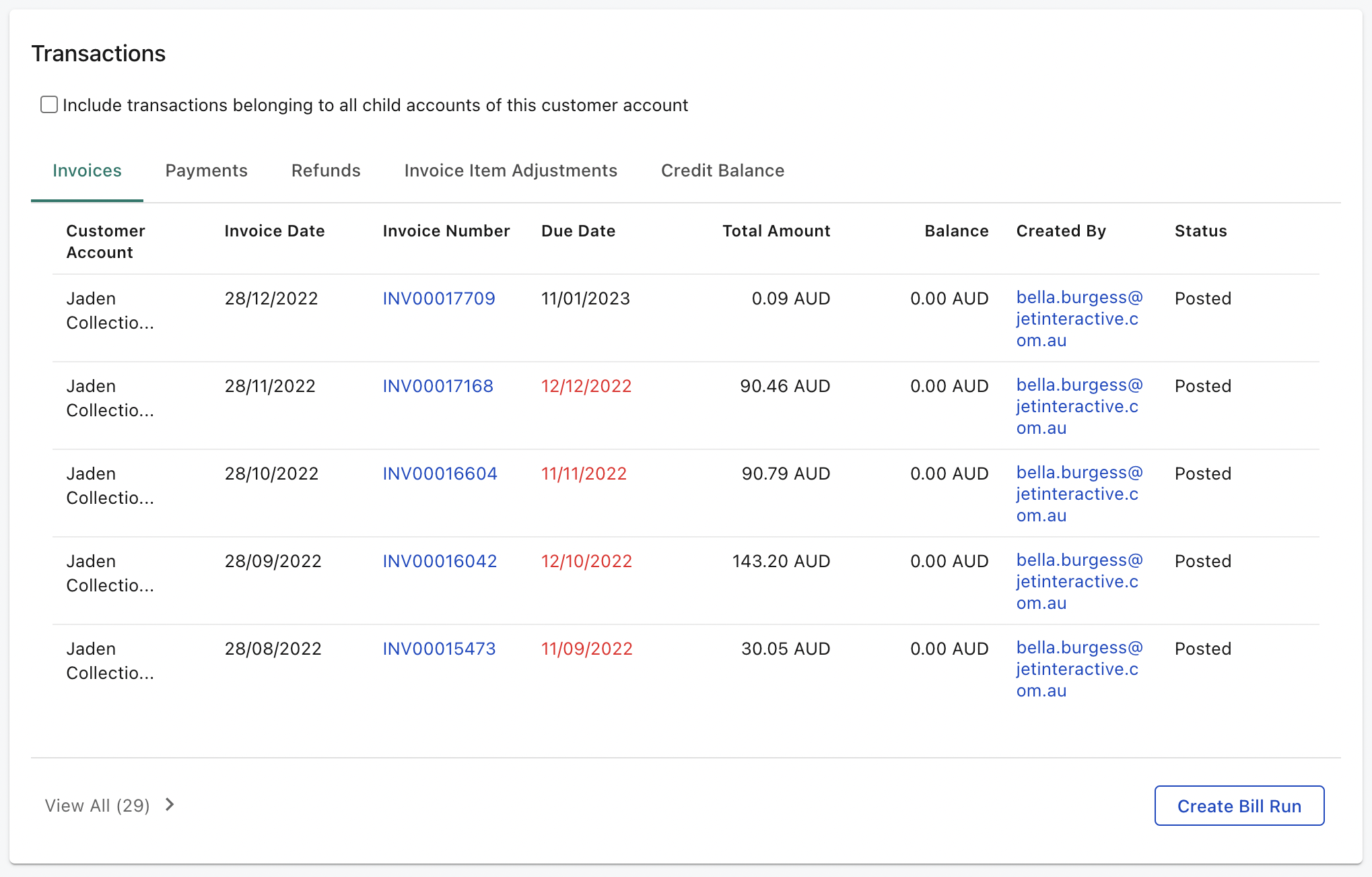The image size is (1372, 877).
Task: Click chevron arrow next to View All
Action: pyautogui.click(x=170, y=805)
